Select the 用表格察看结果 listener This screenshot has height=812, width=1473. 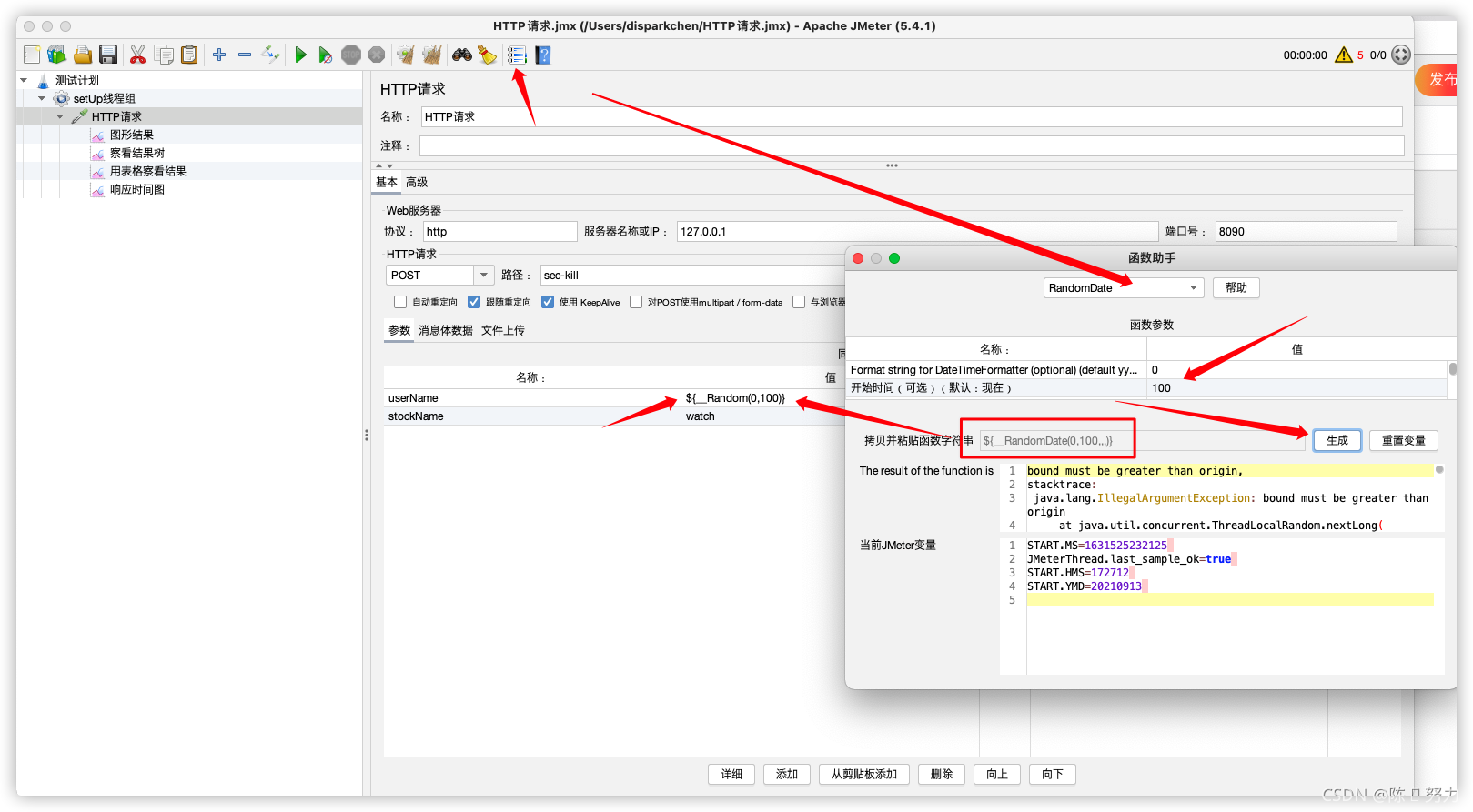click(147, 171)
